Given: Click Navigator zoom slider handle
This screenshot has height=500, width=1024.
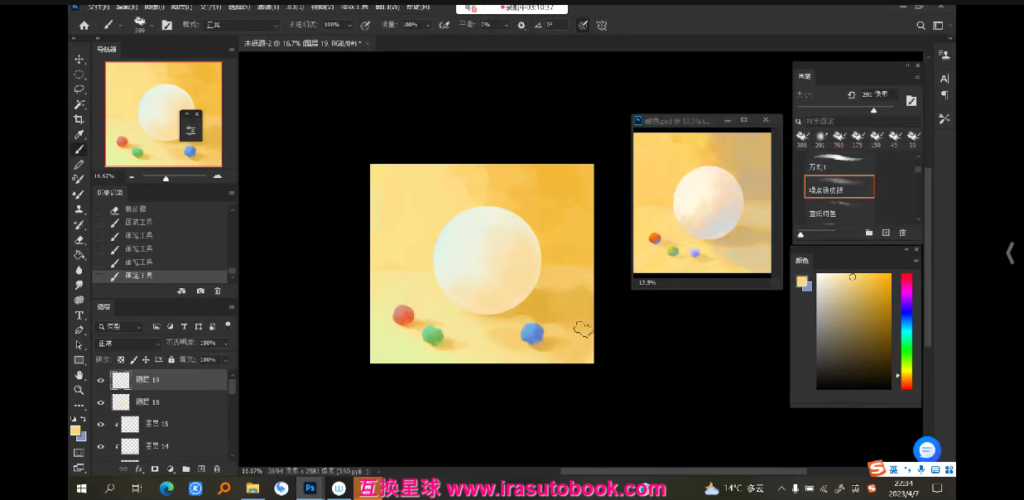Looking at the screenshot, I should (166, 178).
